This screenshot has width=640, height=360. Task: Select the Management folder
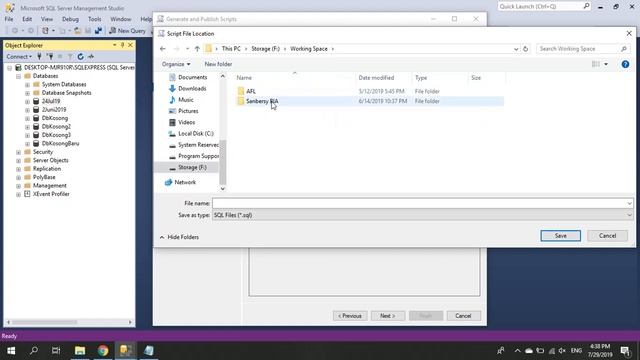point(49,186)
